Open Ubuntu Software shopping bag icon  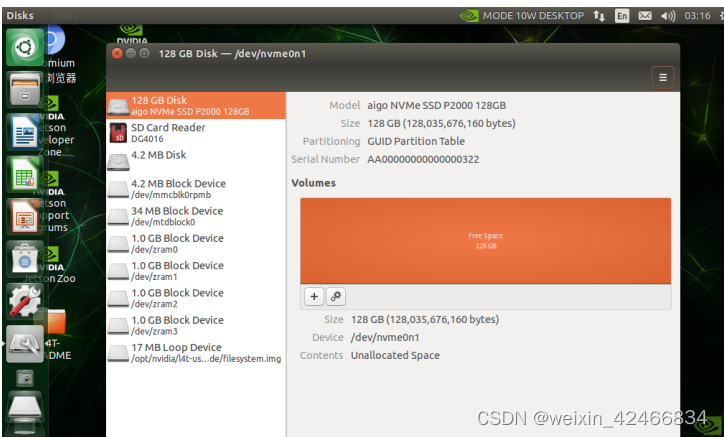(25, 259)
